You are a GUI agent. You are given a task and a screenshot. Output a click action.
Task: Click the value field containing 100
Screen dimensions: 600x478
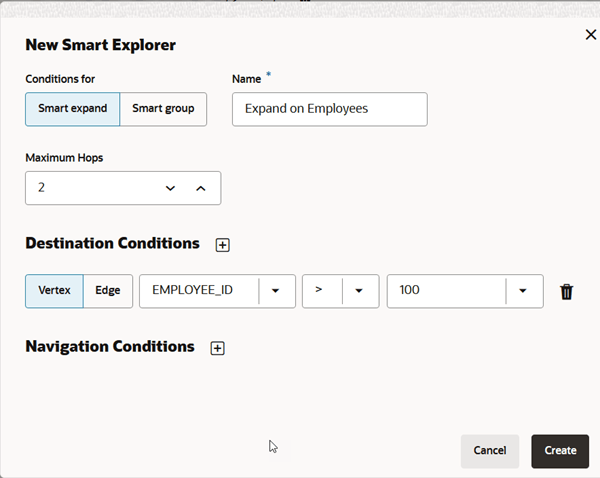[x=445, y=291]
